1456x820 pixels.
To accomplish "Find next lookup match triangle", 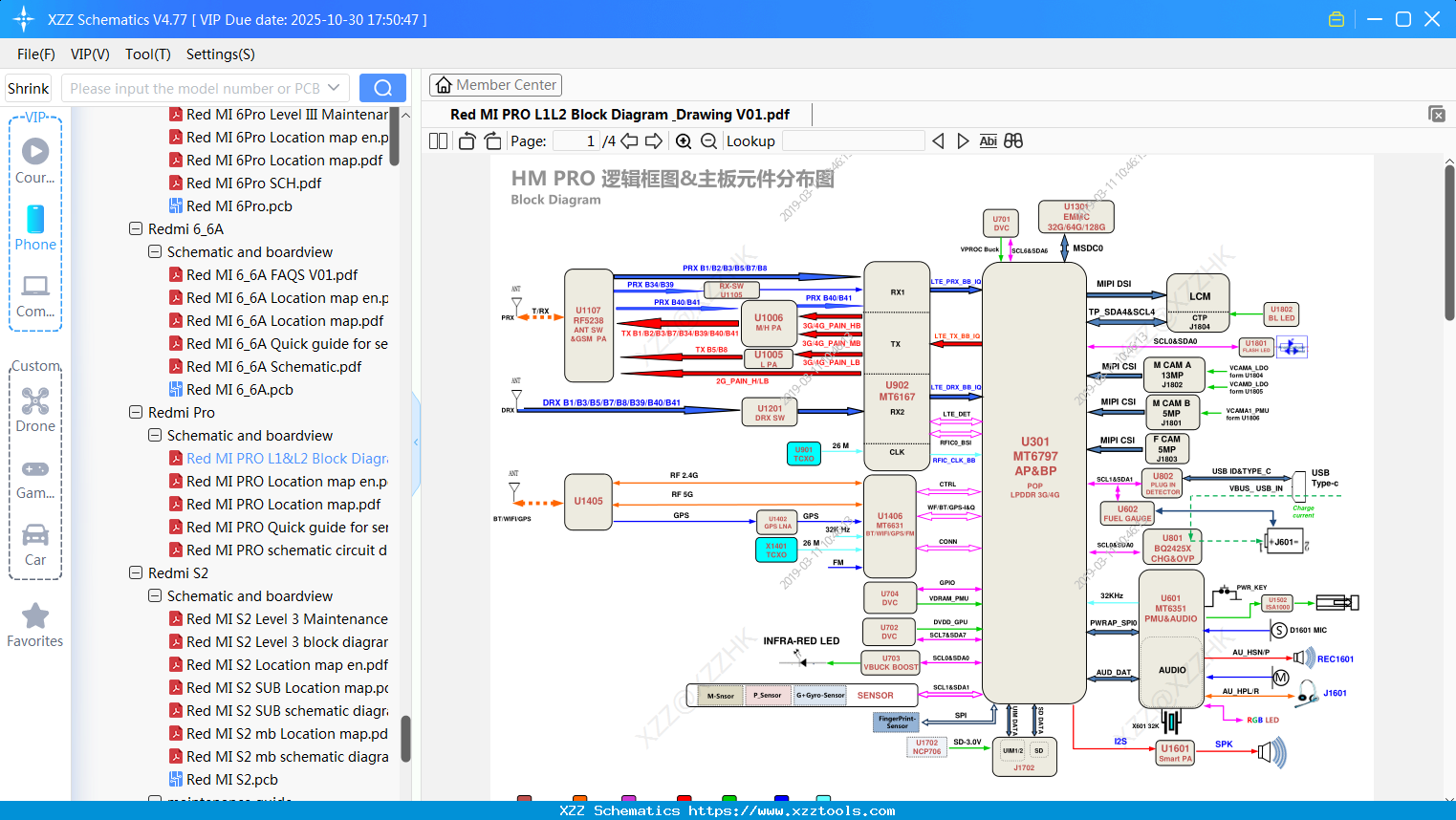I will [x=963, y=141].
